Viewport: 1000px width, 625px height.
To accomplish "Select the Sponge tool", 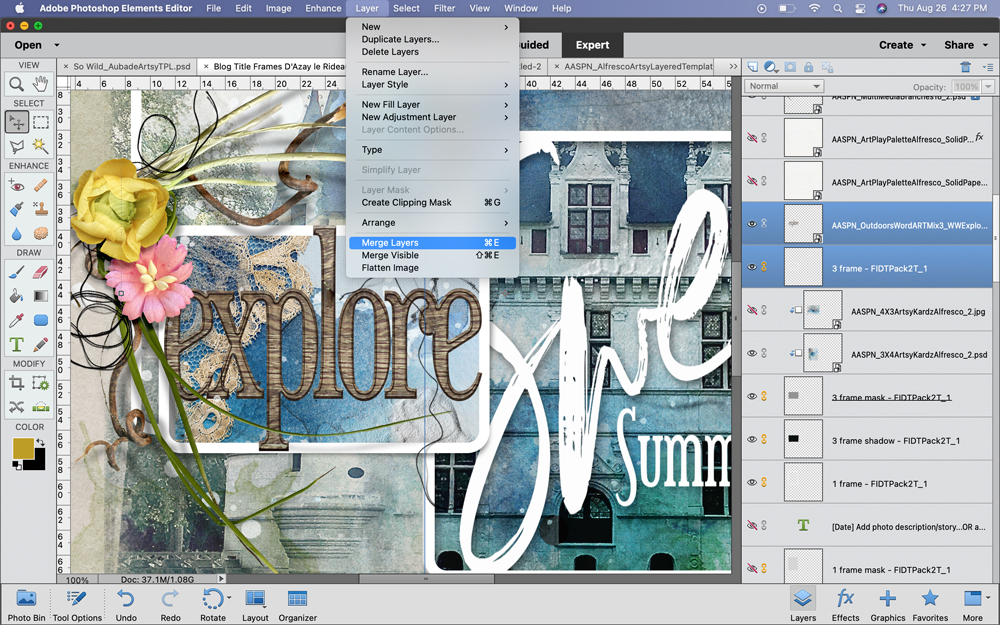I will [x=41, y=233].
